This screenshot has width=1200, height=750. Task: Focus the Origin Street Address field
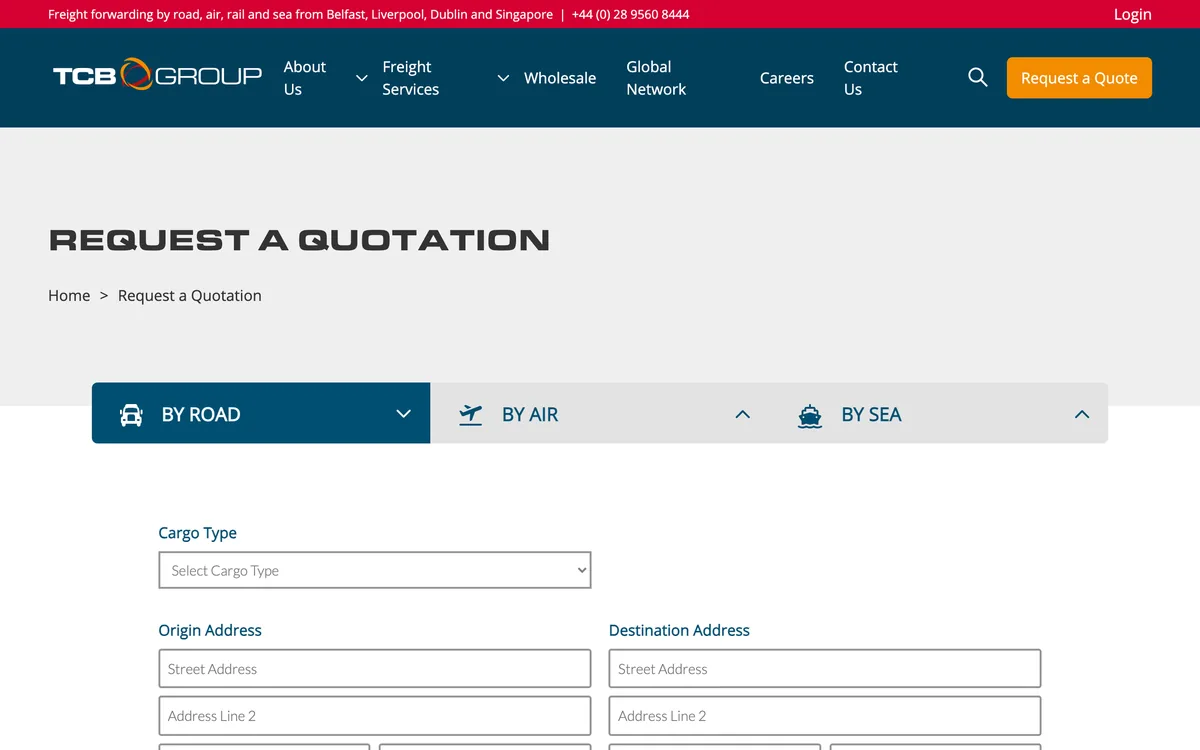tap(375, 669)
